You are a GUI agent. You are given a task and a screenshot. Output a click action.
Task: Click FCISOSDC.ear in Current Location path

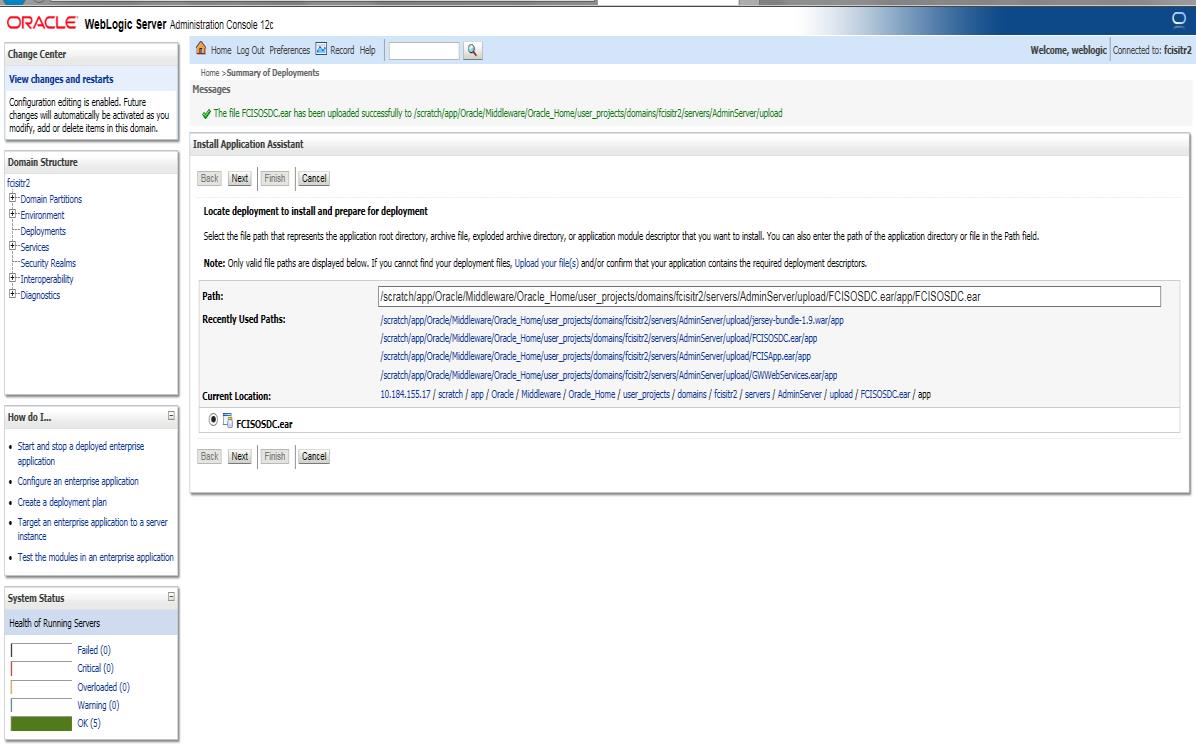[x=886, y=394]
